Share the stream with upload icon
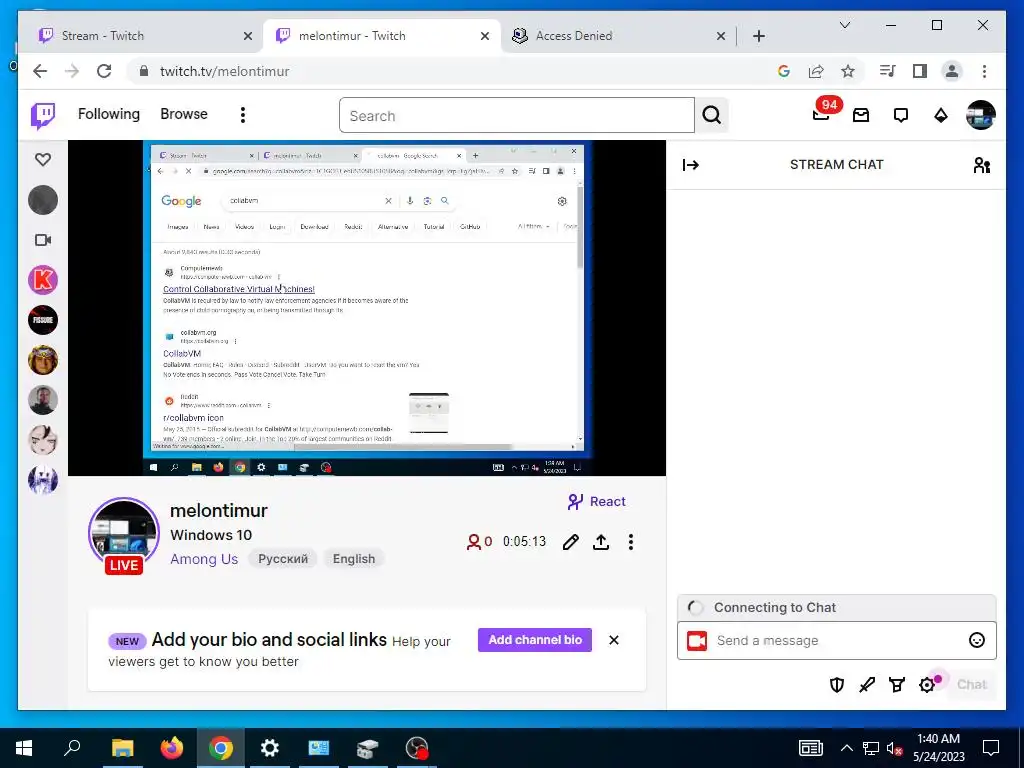 (x=601, y=542)
